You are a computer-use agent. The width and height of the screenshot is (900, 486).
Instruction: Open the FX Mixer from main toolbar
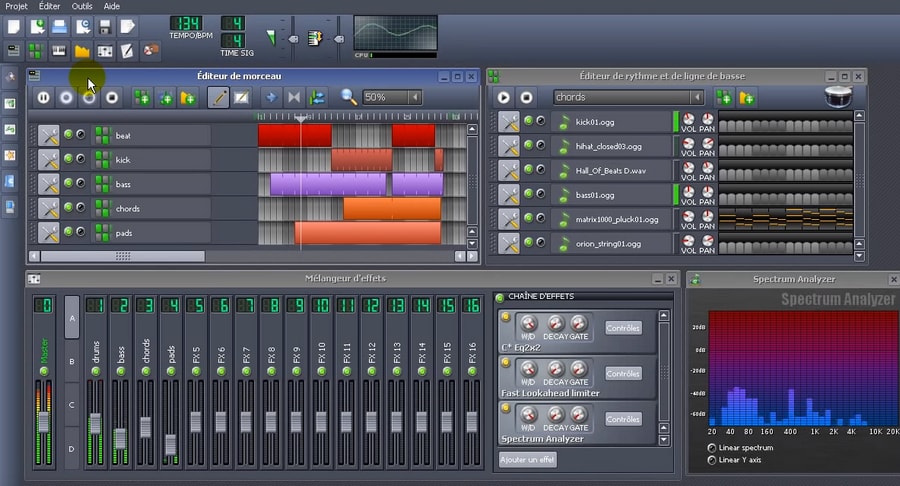click(x=105, y=51)
